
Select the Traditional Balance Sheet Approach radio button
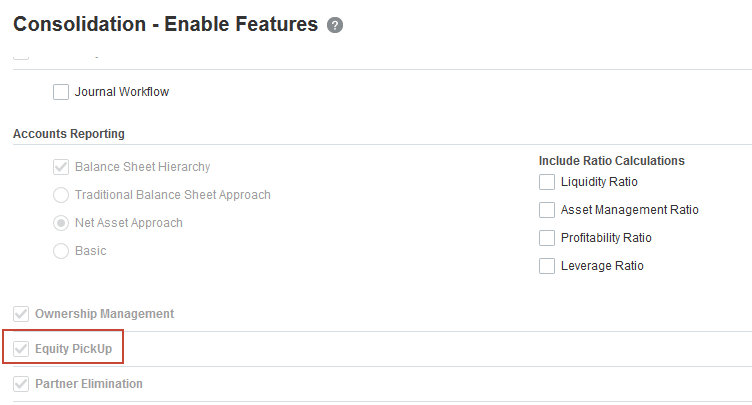(x=61, y=195)
